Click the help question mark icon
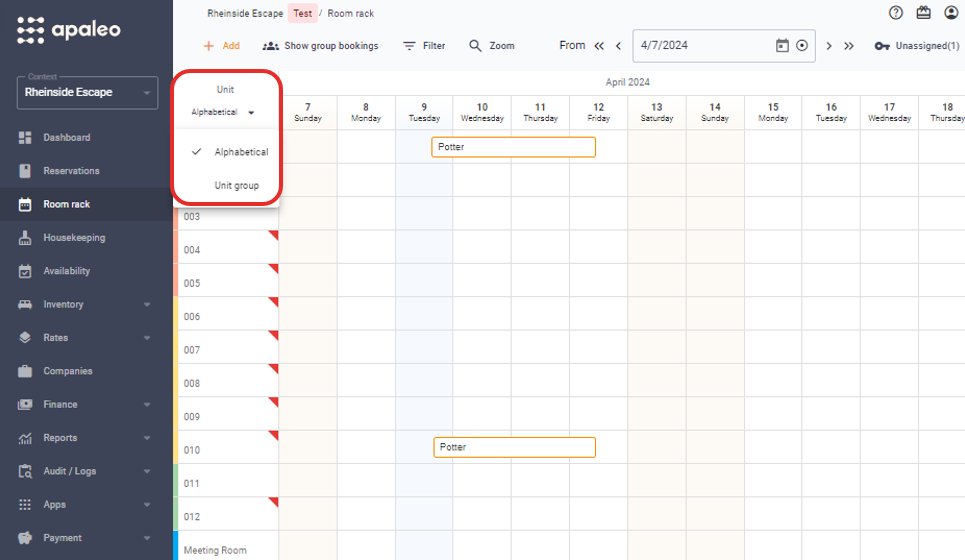The width and height of the screenshot is (965, 560). click(x=896, y=13)
